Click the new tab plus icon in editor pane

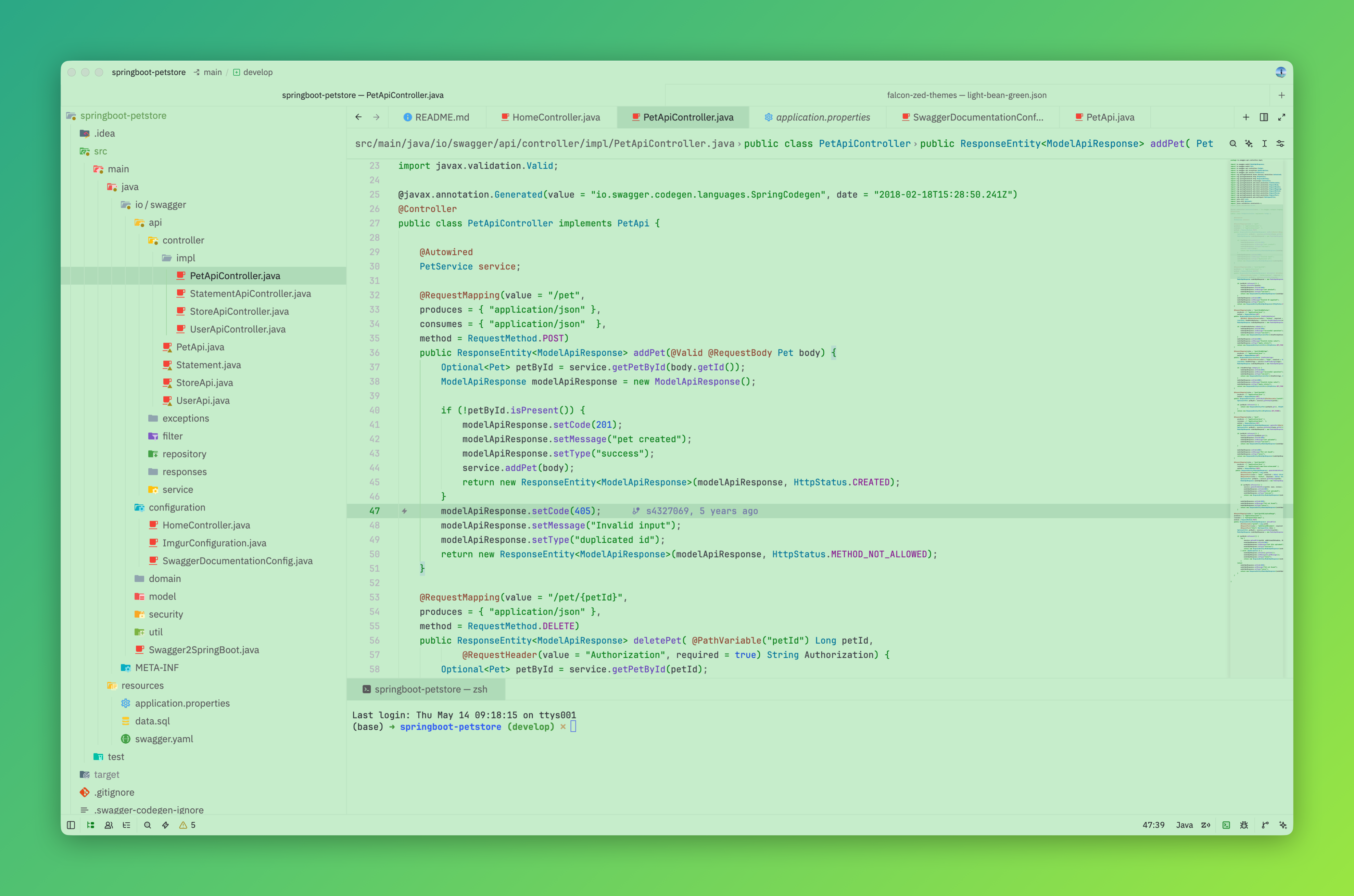[x=1246, y=117]
